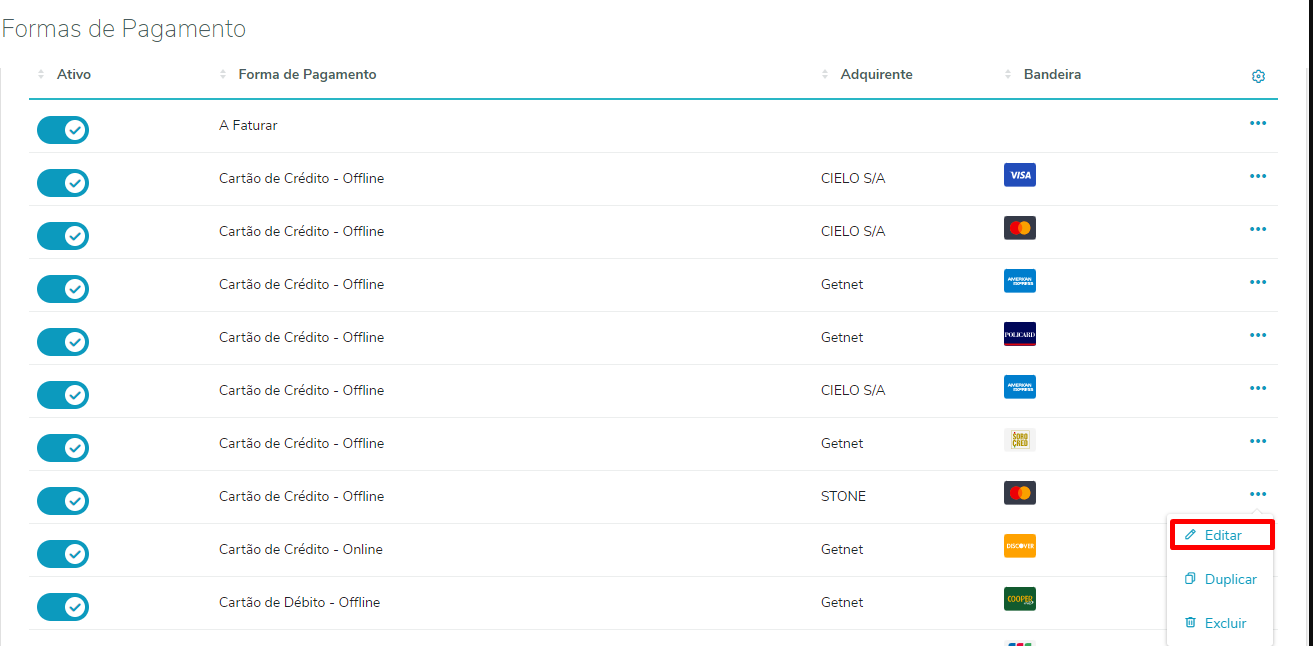The height and width of the screenshot is (646, 1313).
Task: Click the Formas de Pagamento page heading
Action: 124,29
